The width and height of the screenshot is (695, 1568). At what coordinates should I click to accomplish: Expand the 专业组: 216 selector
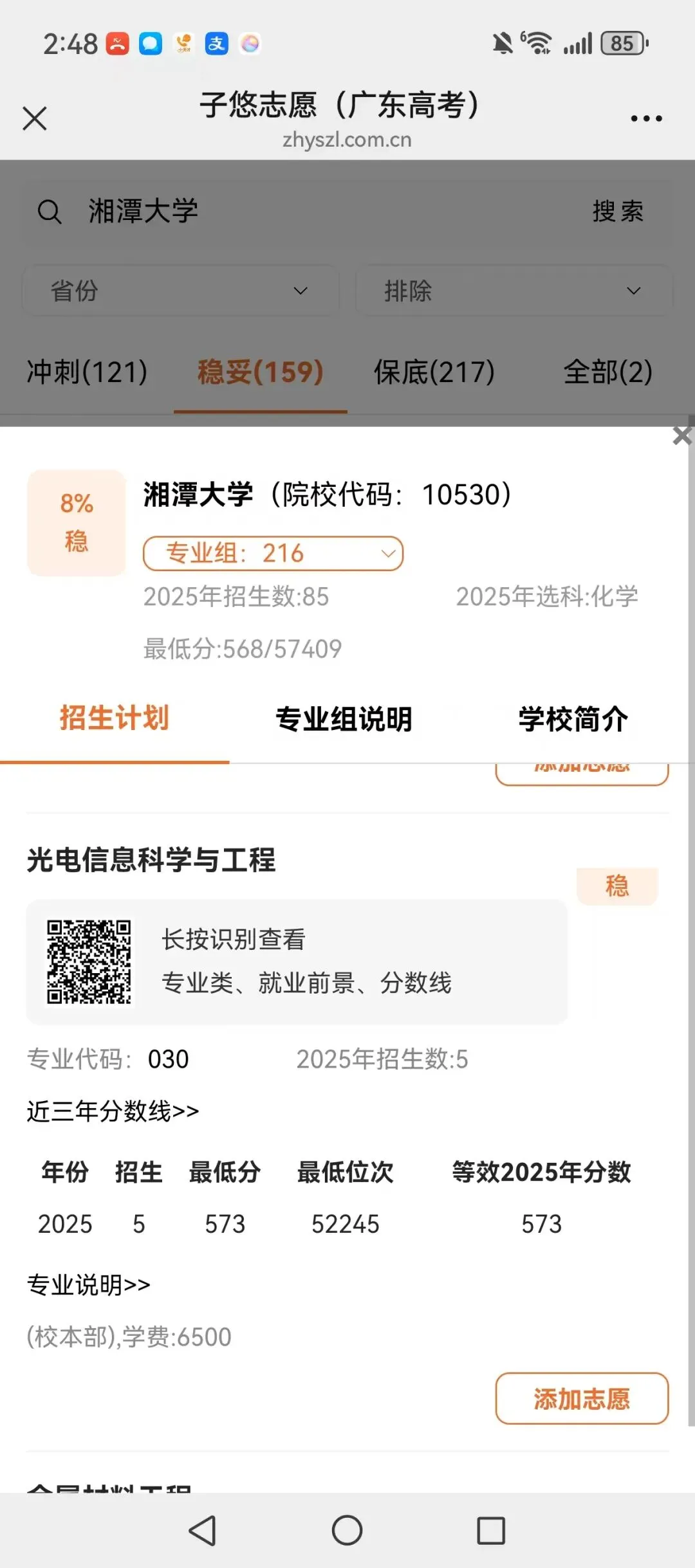tap(273, 553)
